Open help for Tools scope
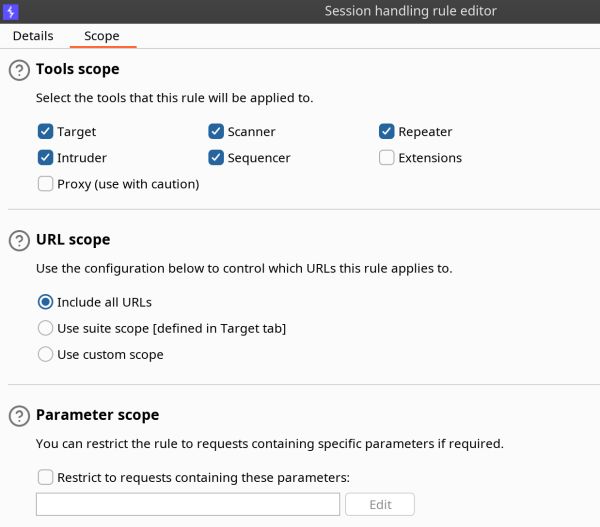This screenshot has width=600, height=527. [x=19, y=70]
